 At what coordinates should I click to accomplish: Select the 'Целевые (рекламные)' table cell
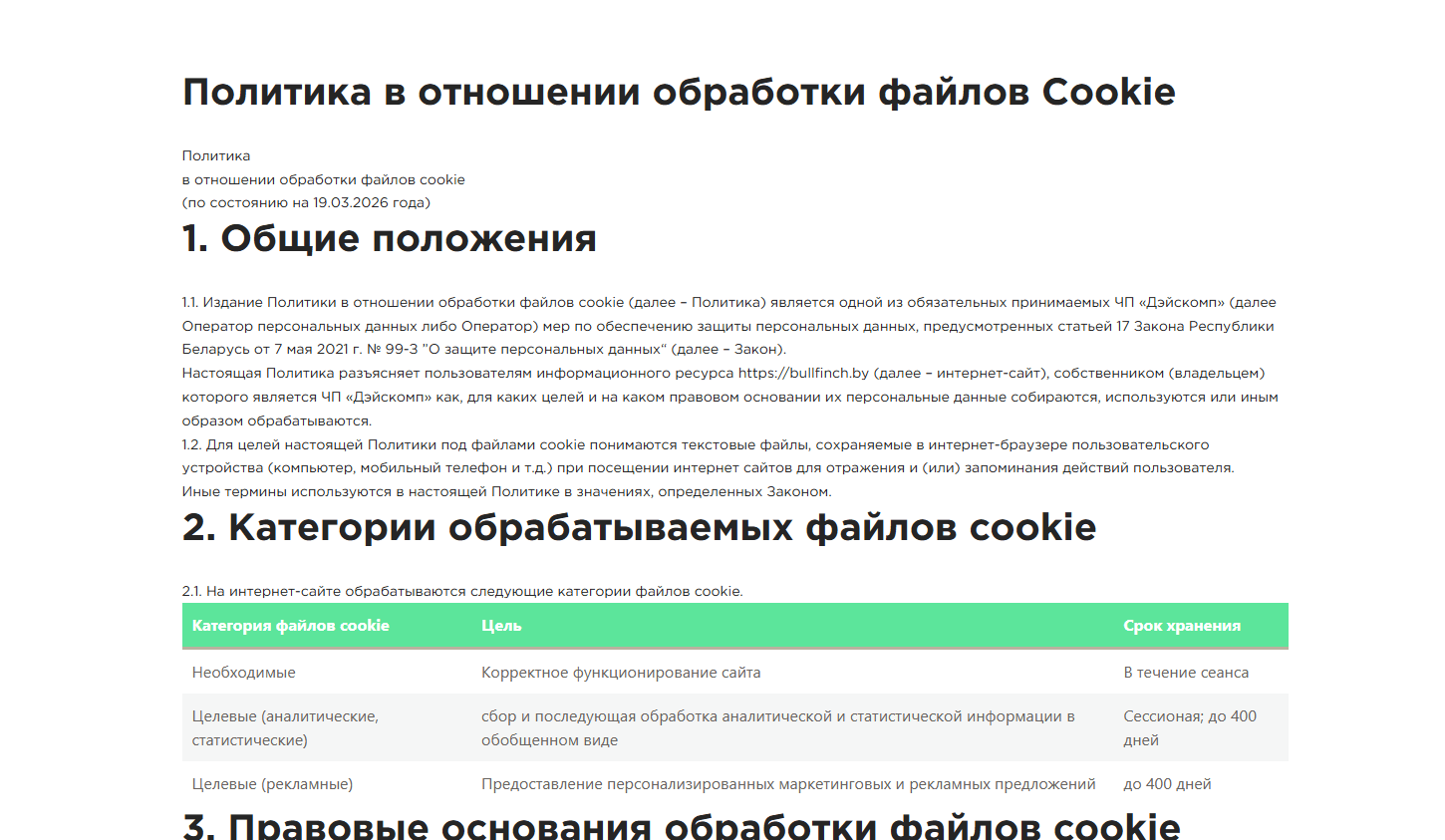(272, 784)
